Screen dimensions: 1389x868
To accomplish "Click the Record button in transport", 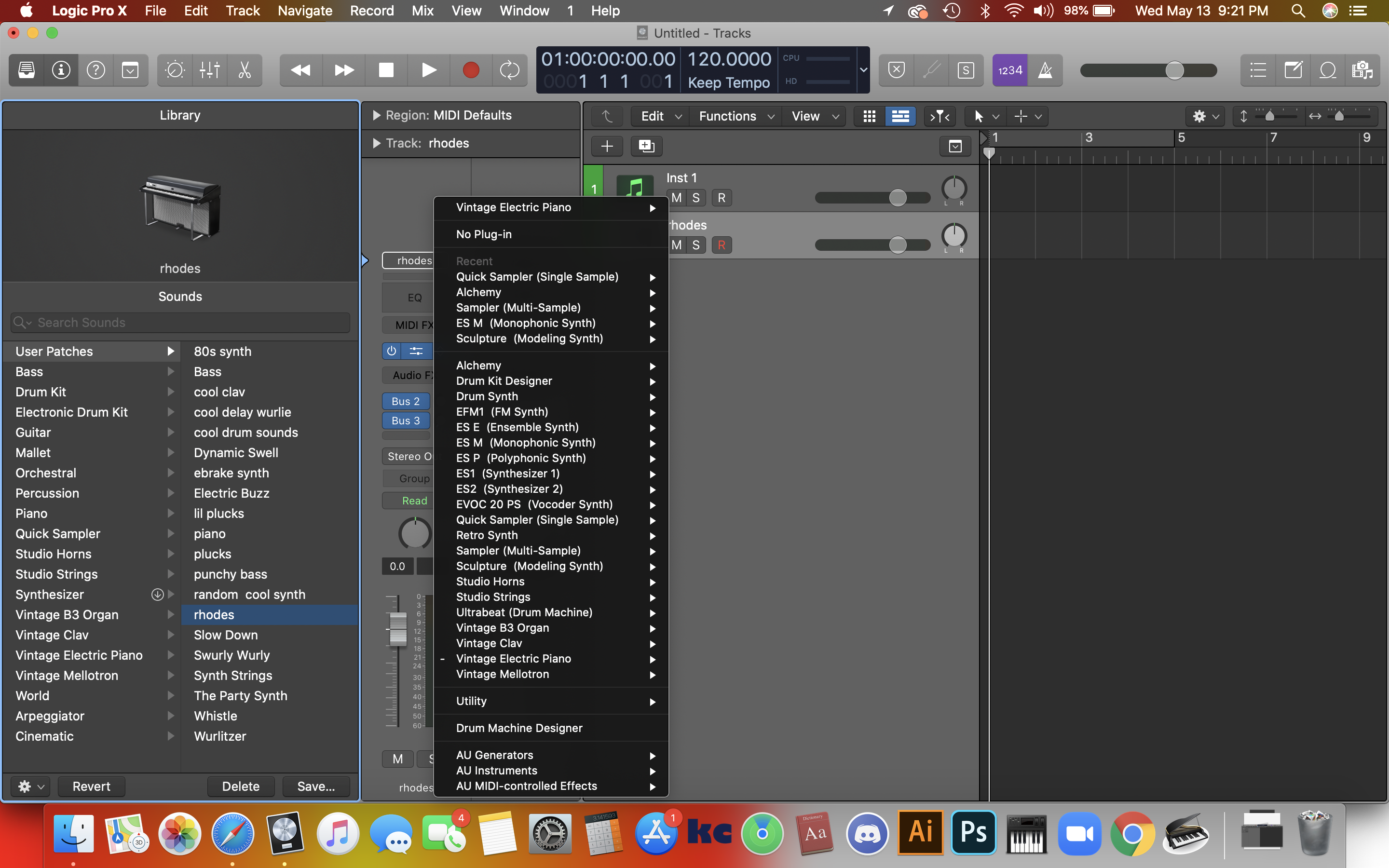I will click(x=471, y=70).
